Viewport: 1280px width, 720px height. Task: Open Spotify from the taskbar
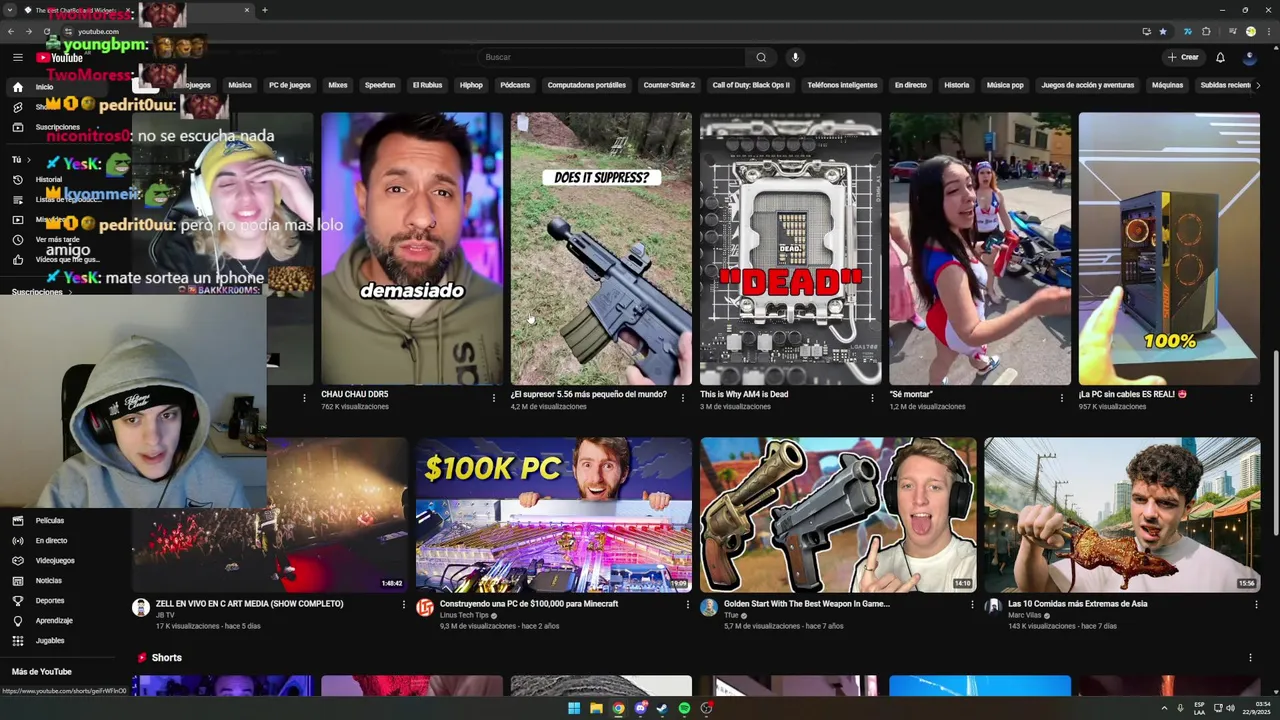(x=684, y=708)
